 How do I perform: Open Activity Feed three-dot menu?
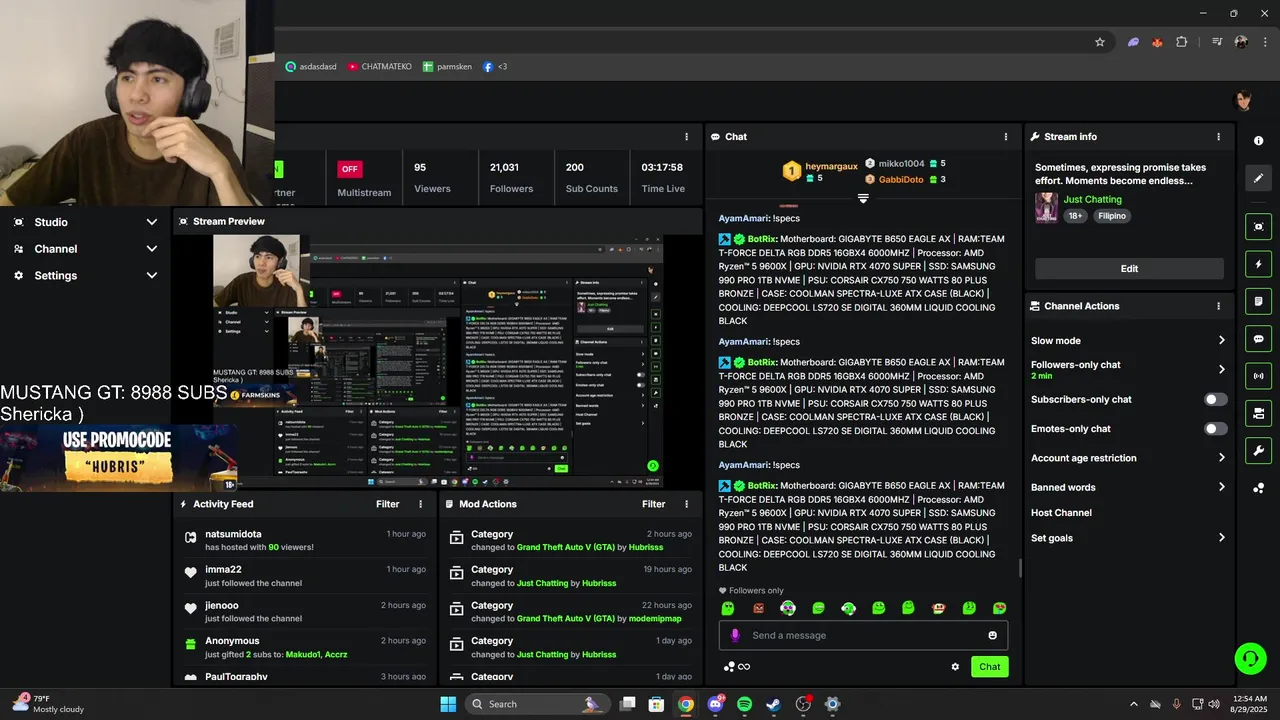(420, 504)
